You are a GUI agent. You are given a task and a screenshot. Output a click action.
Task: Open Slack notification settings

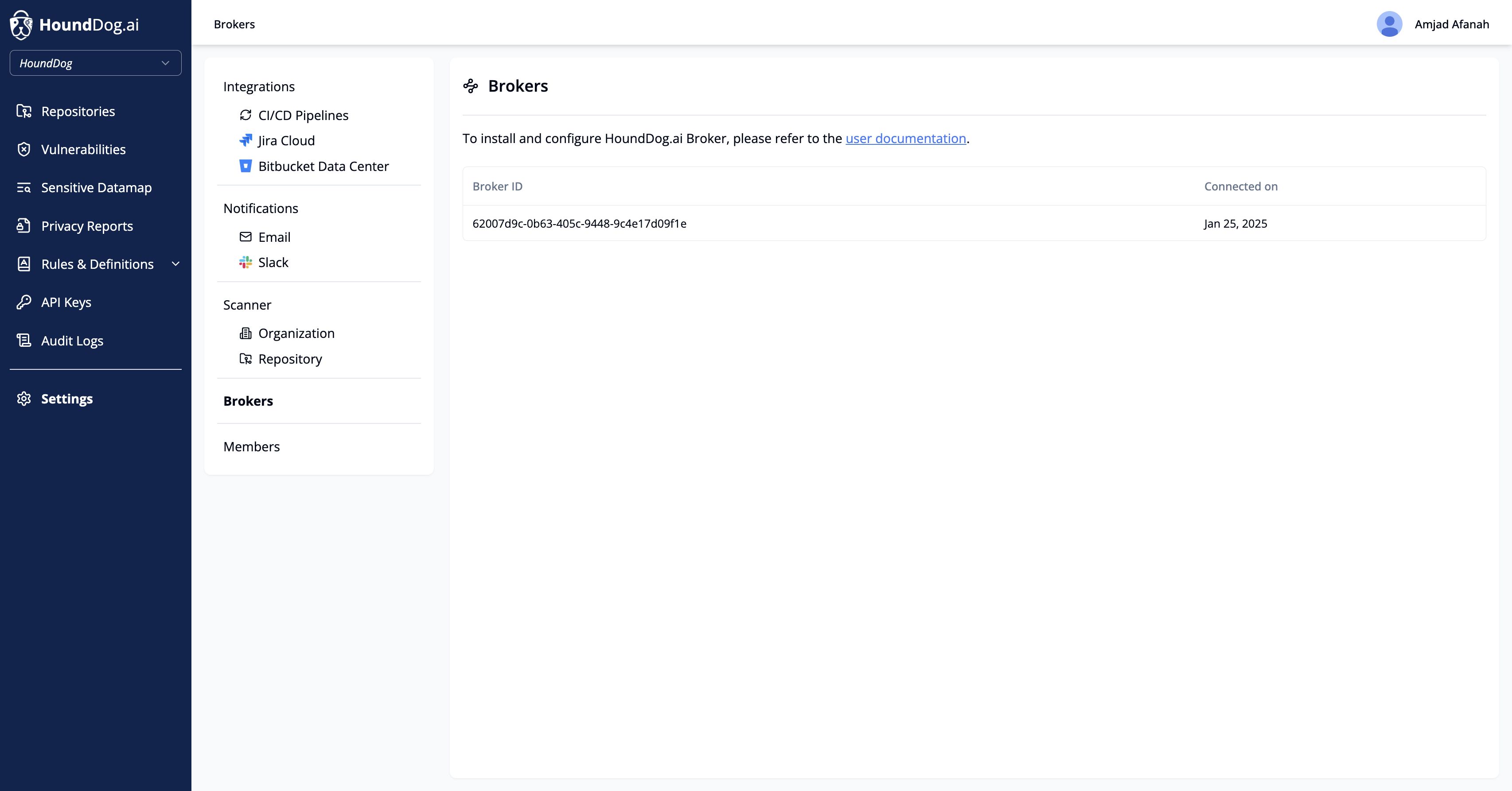tap(273, 262)
